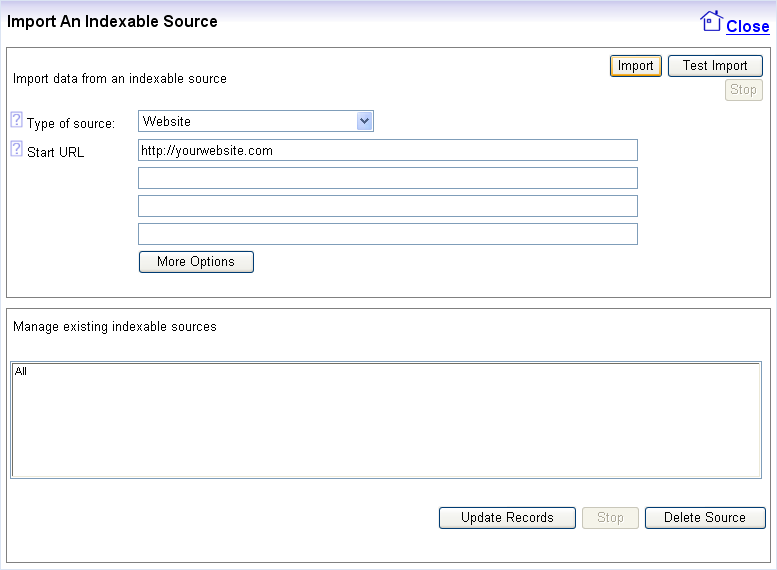
Task: Click the Update Records button
Action: point(507,518)
